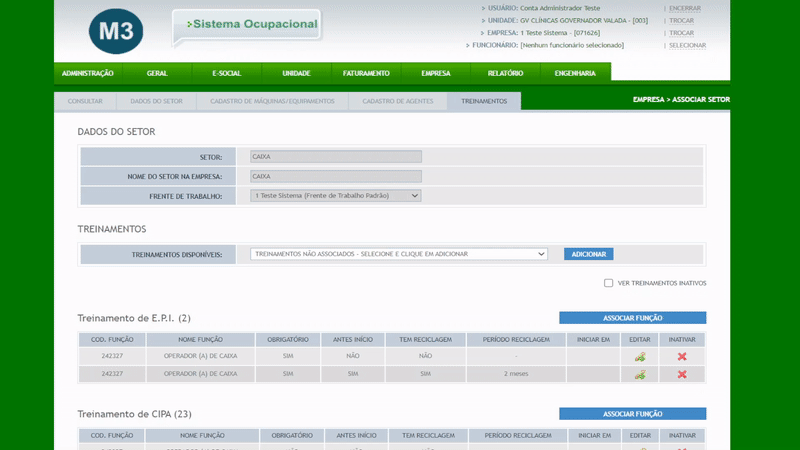The image size is (800, 450).
Task: Click the M3 logo icon
Action: tap(116, 31)
